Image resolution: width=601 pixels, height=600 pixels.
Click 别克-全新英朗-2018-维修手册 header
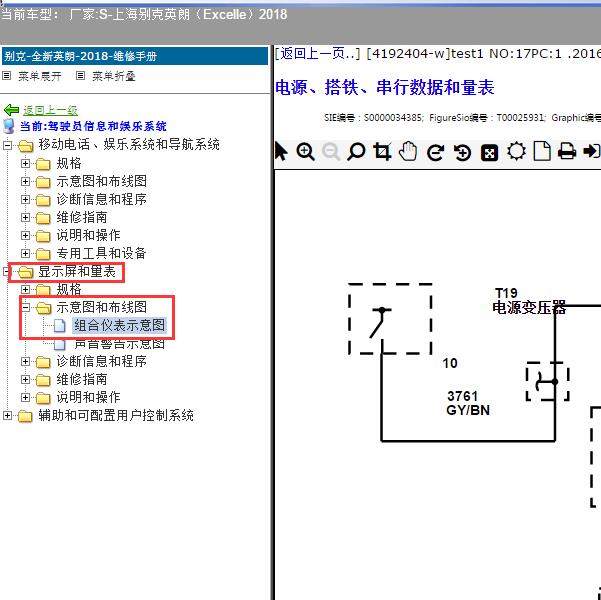[81, 56]
